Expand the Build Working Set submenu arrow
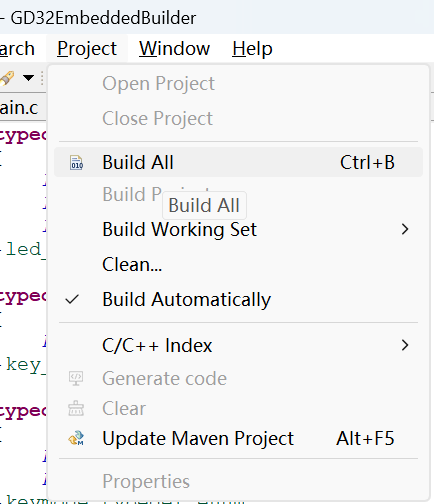 point(405,229)
